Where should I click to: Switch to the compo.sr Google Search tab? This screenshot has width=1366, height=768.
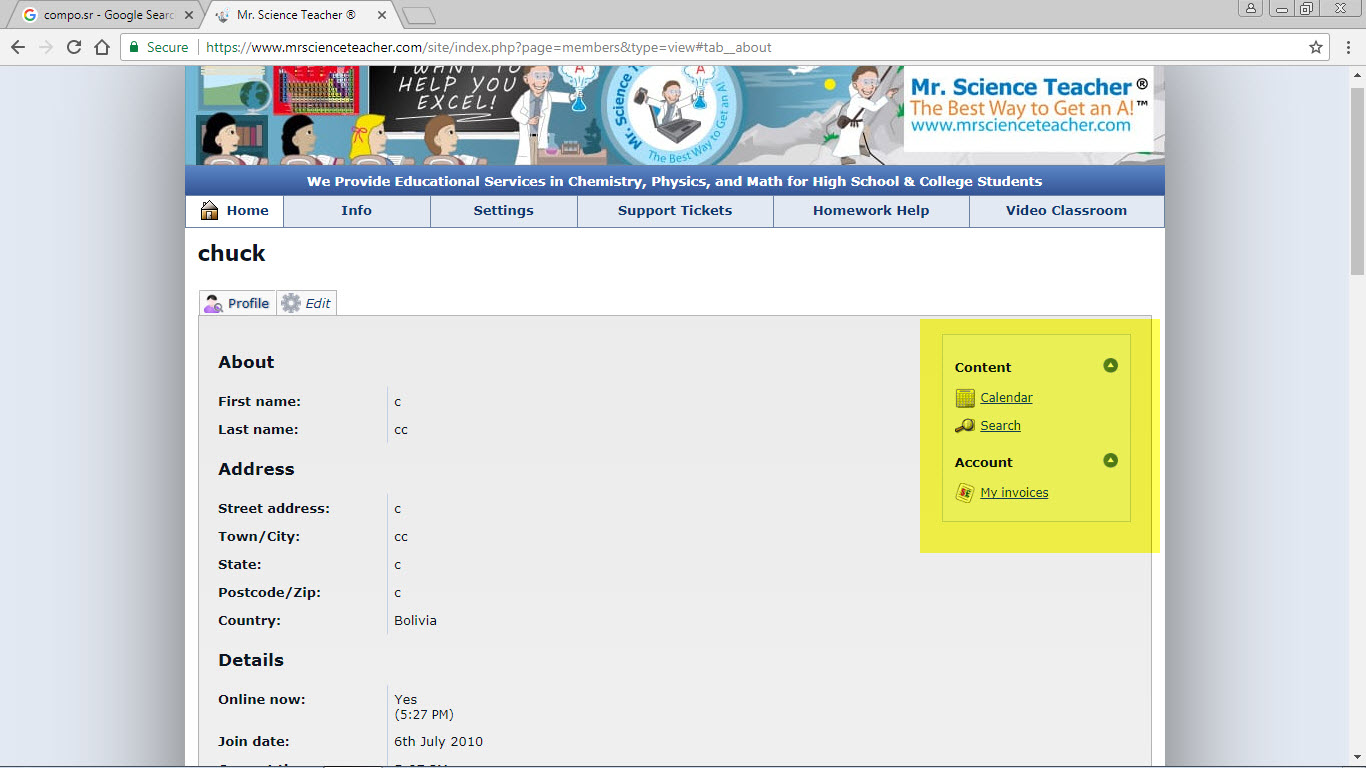pyautogui.click(x=105, y=15)
